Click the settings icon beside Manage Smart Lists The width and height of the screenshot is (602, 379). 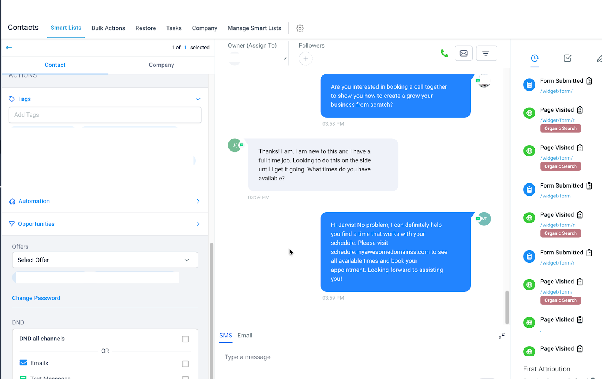point(300,28)
